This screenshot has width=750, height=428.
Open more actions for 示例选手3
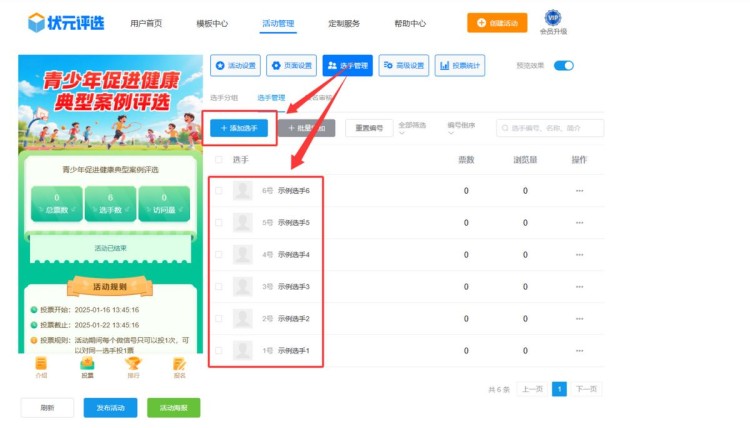click(579, 287)
